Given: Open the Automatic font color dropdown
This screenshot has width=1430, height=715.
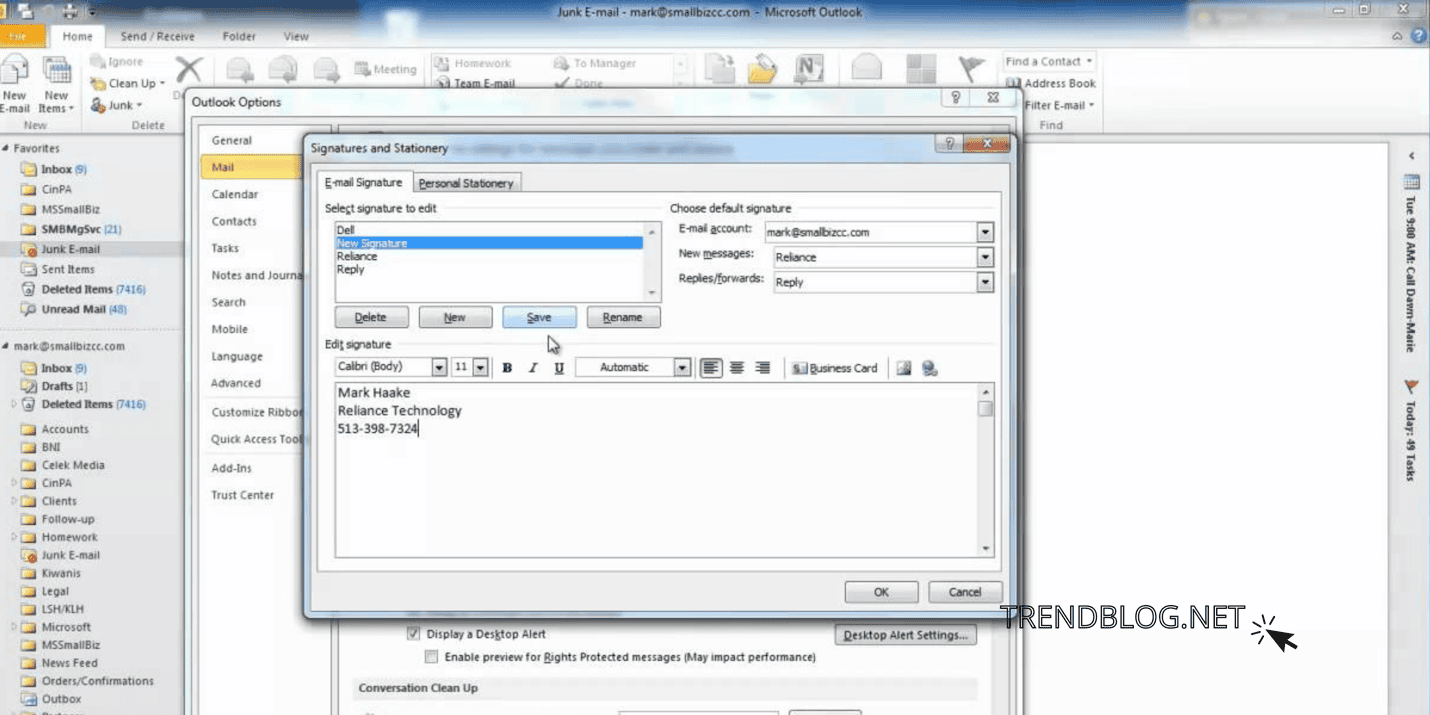Looking at the screenshot, I should point(682,367).
